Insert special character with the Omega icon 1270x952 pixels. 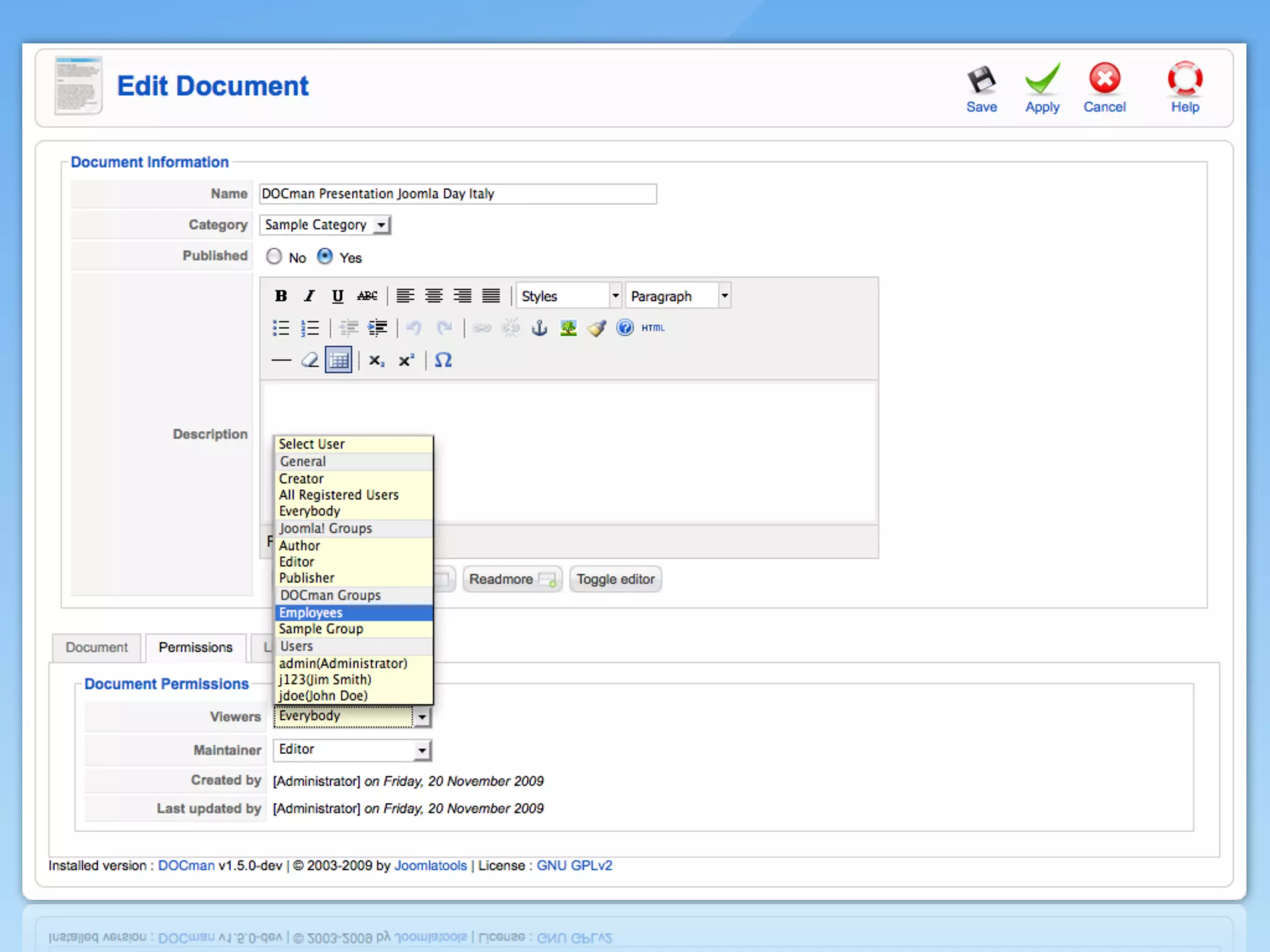click(x=443, y=360)
